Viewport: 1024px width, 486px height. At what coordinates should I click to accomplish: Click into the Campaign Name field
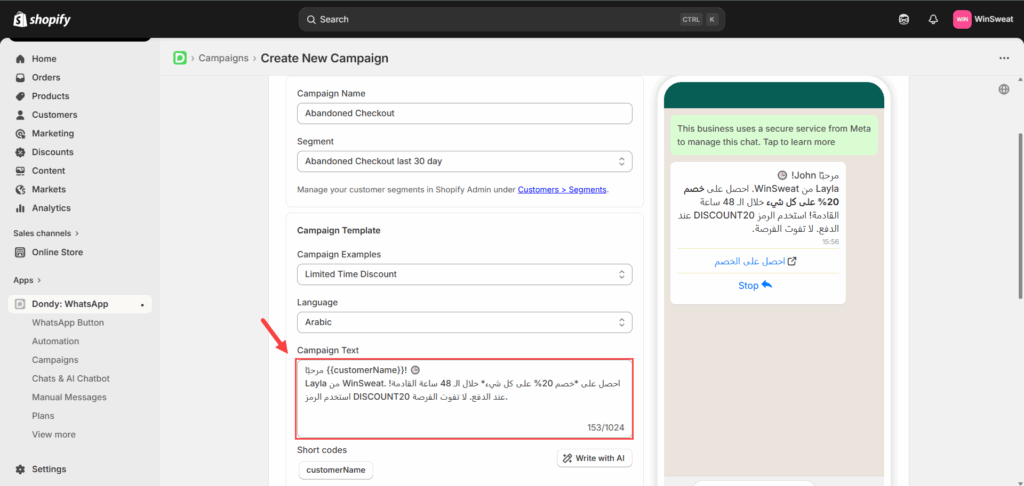click(464, 113)
